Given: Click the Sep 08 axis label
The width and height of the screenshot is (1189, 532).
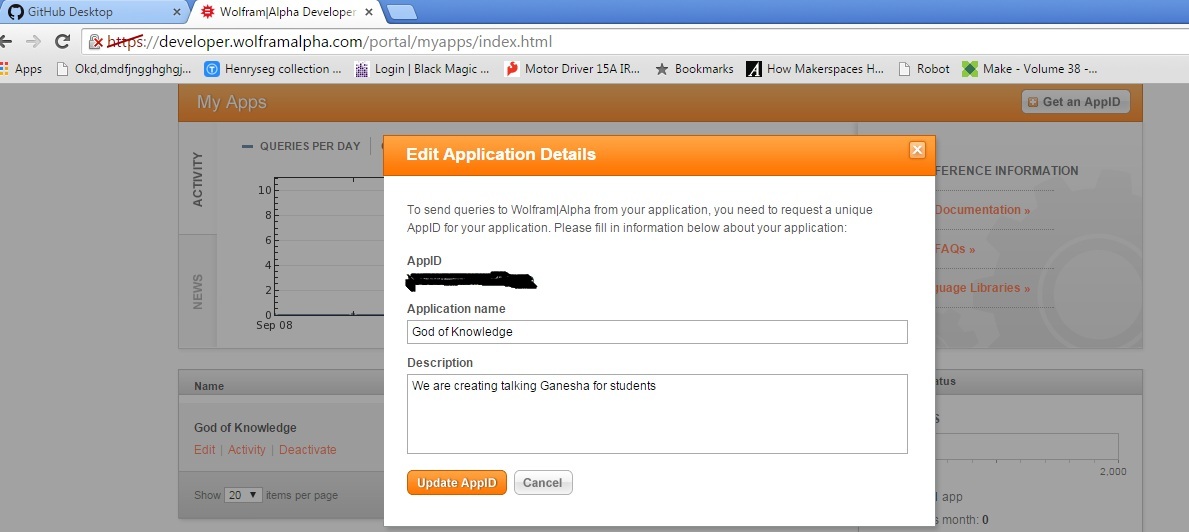Looking at the screenshot, I should tap(274, 325).
